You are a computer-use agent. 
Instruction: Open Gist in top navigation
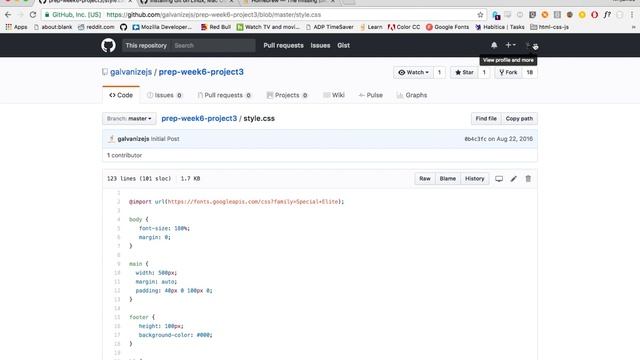coord(343,45)
